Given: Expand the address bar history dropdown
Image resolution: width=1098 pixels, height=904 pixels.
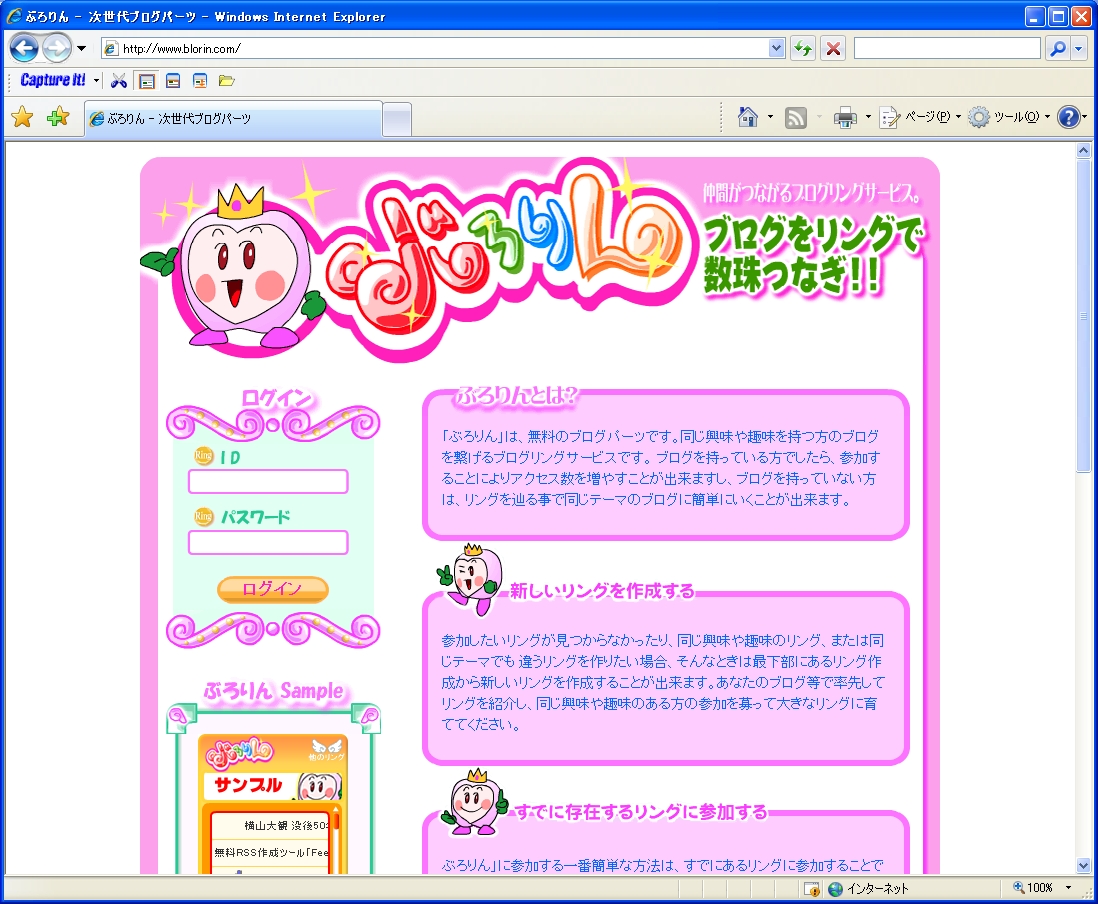Looking at the screenshot, I should (776, 48).
